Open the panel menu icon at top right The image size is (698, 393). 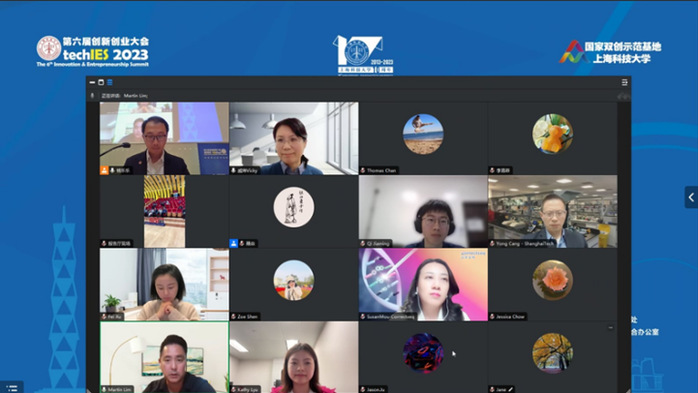pyautogui.click(x=625, y=82)
